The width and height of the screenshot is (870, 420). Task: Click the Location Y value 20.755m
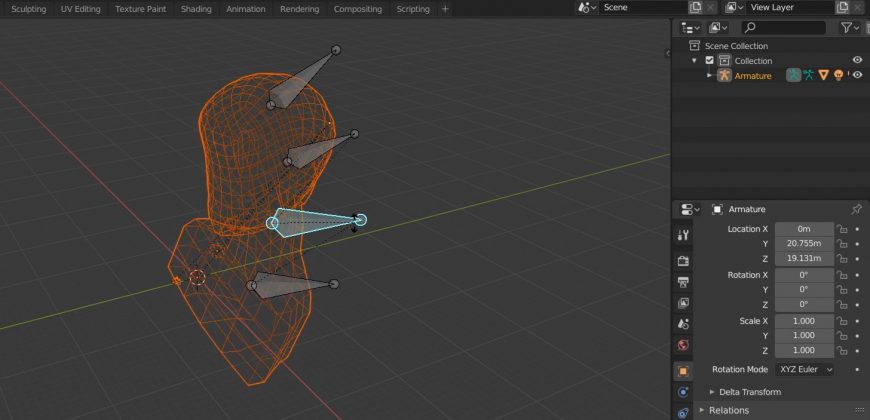point(804,244)
